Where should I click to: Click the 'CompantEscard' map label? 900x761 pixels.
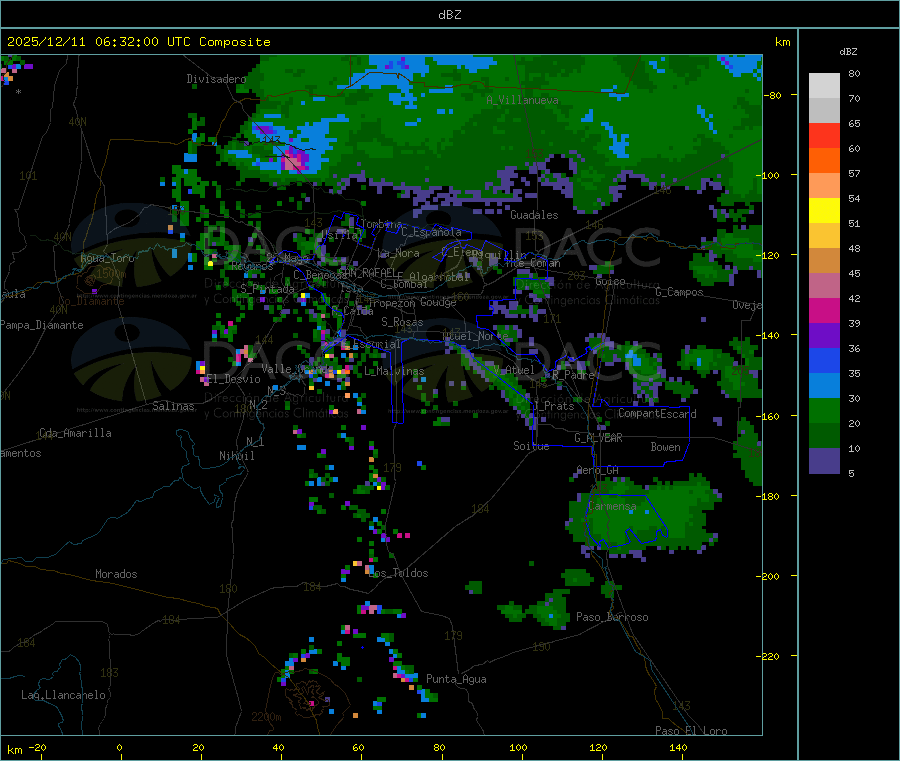pyautogui.click(x=657, y=414)
